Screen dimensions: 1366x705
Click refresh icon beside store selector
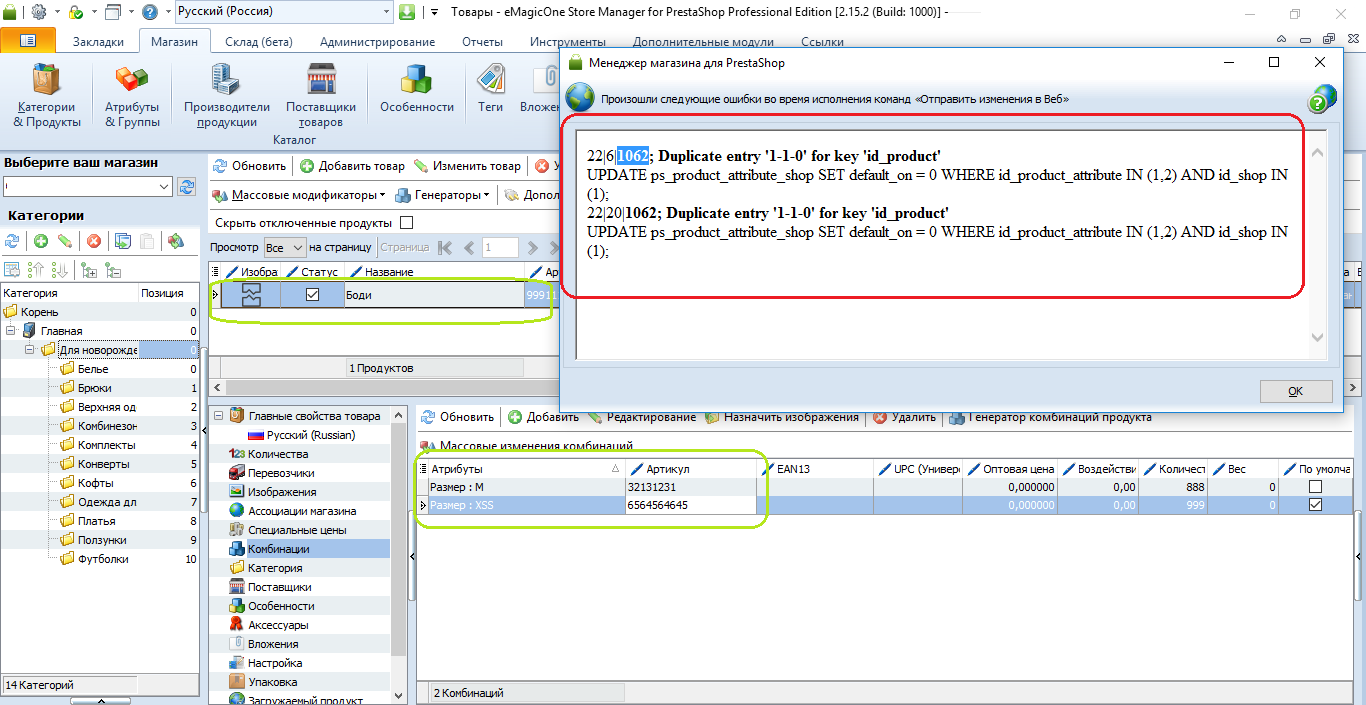click(186, 187)
